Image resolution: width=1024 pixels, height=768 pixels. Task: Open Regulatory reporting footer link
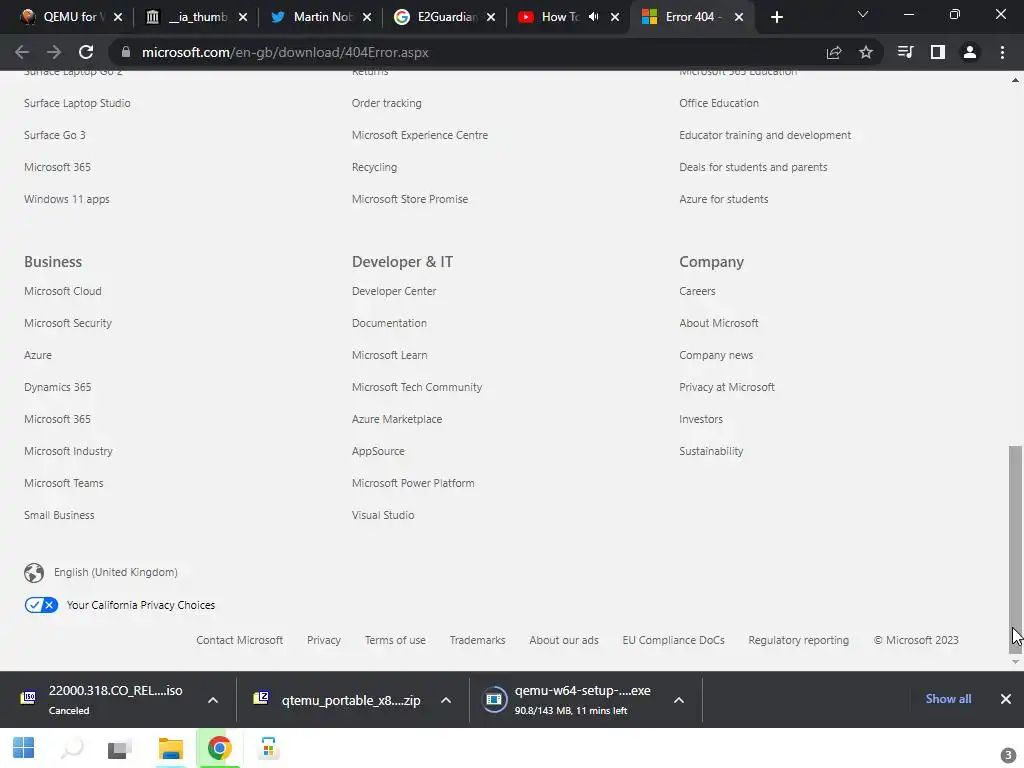pos(799,641)
